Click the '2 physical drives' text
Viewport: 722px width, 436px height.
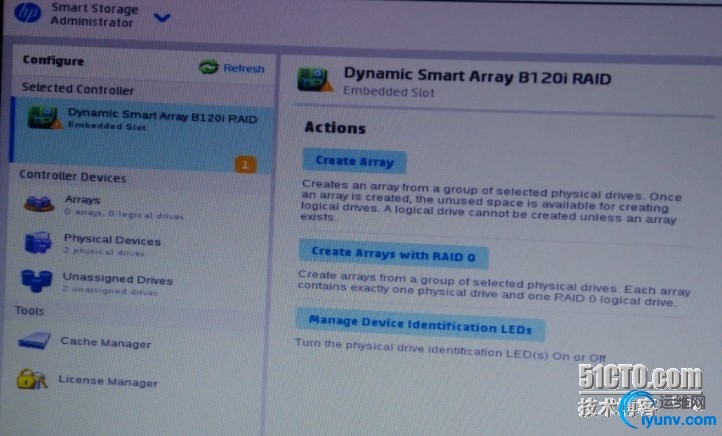point(104,252)
